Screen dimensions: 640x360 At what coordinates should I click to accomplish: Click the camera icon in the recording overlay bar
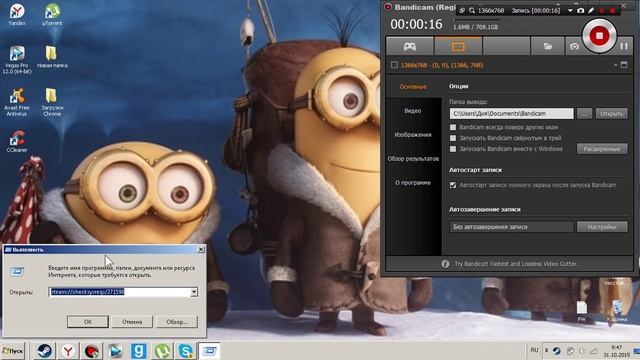[x=580, y=11]
